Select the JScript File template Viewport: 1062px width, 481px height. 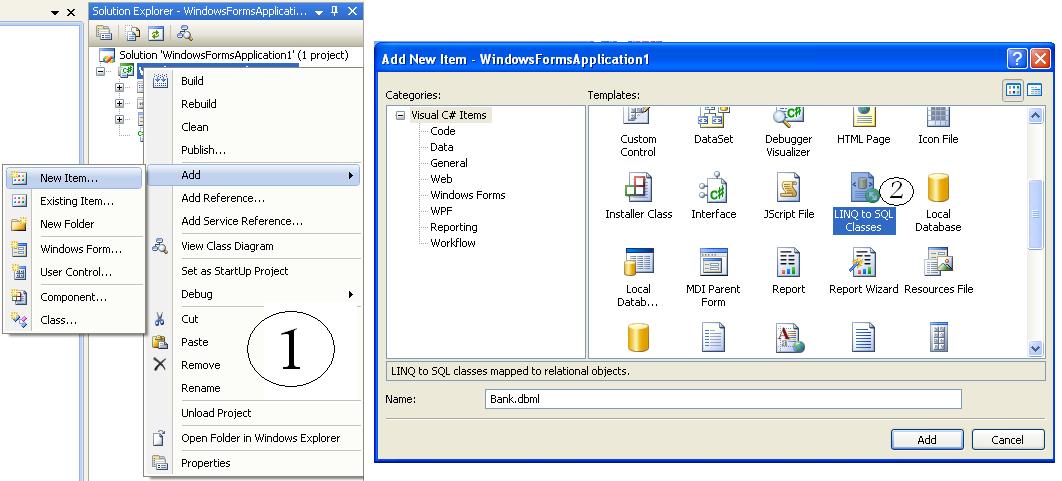(x=788, y=196)
